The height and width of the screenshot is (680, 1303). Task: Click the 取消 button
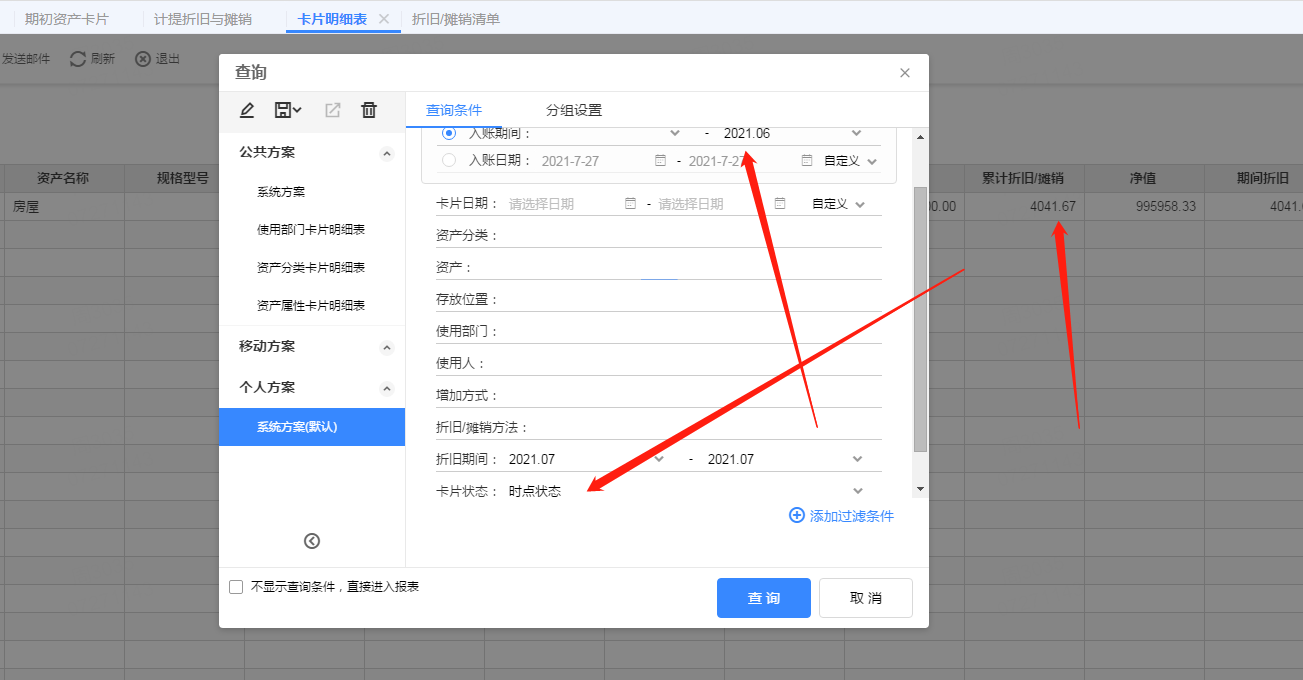(866, 598)
